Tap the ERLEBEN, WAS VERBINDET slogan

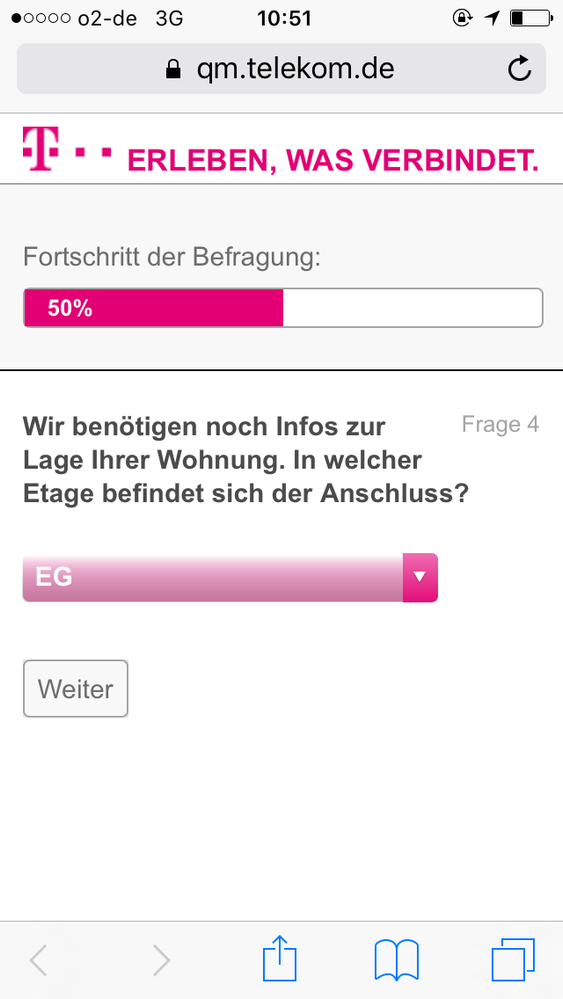pyautogui.click(x=333, y=161)
